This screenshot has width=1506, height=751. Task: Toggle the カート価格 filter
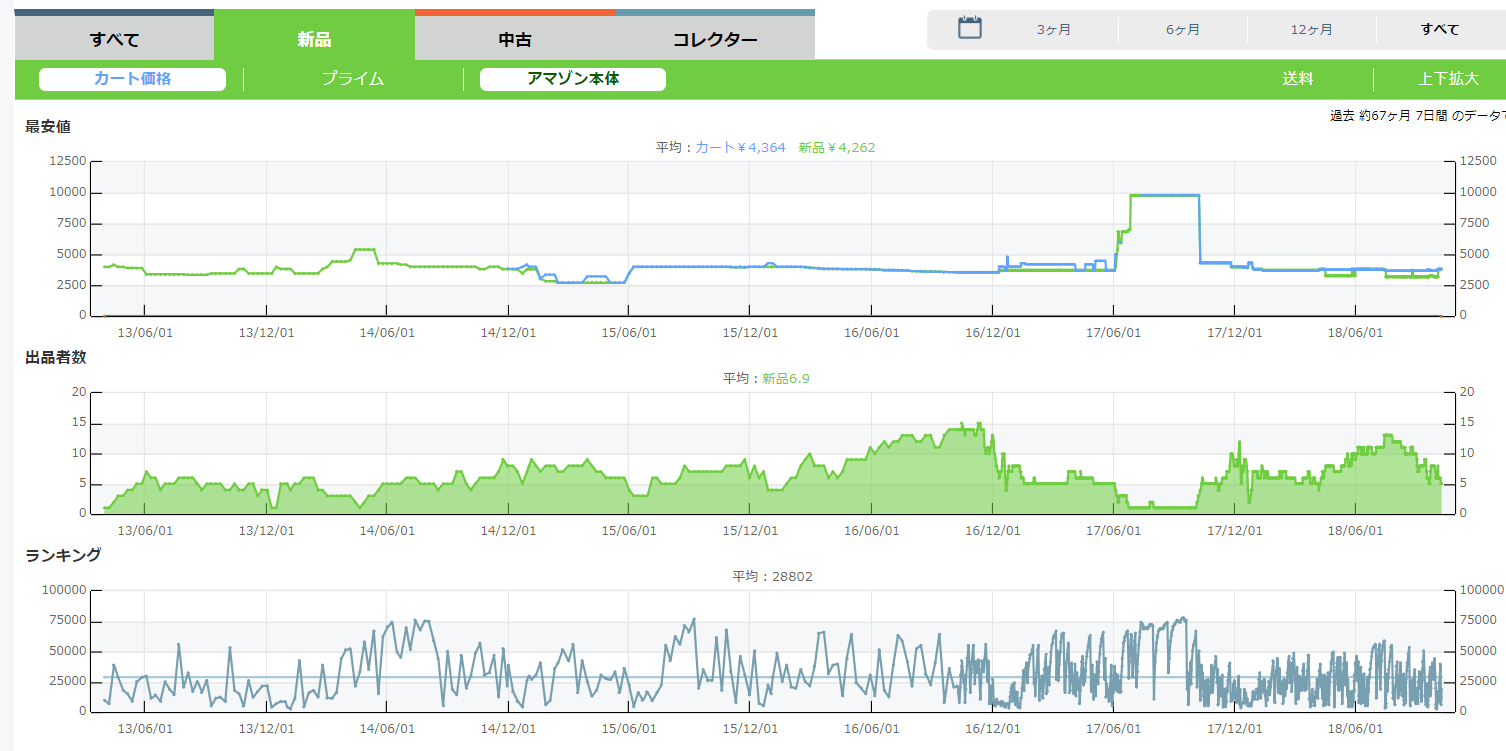pos(132,79)
